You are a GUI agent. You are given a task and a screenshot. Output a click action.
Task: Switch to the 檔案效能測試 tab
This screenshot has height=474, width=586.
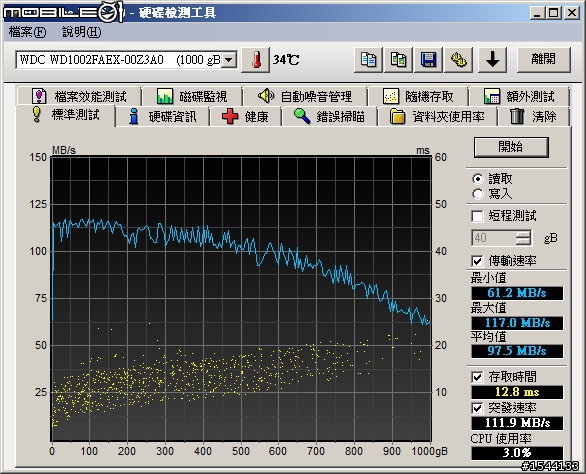coord(79,96)
